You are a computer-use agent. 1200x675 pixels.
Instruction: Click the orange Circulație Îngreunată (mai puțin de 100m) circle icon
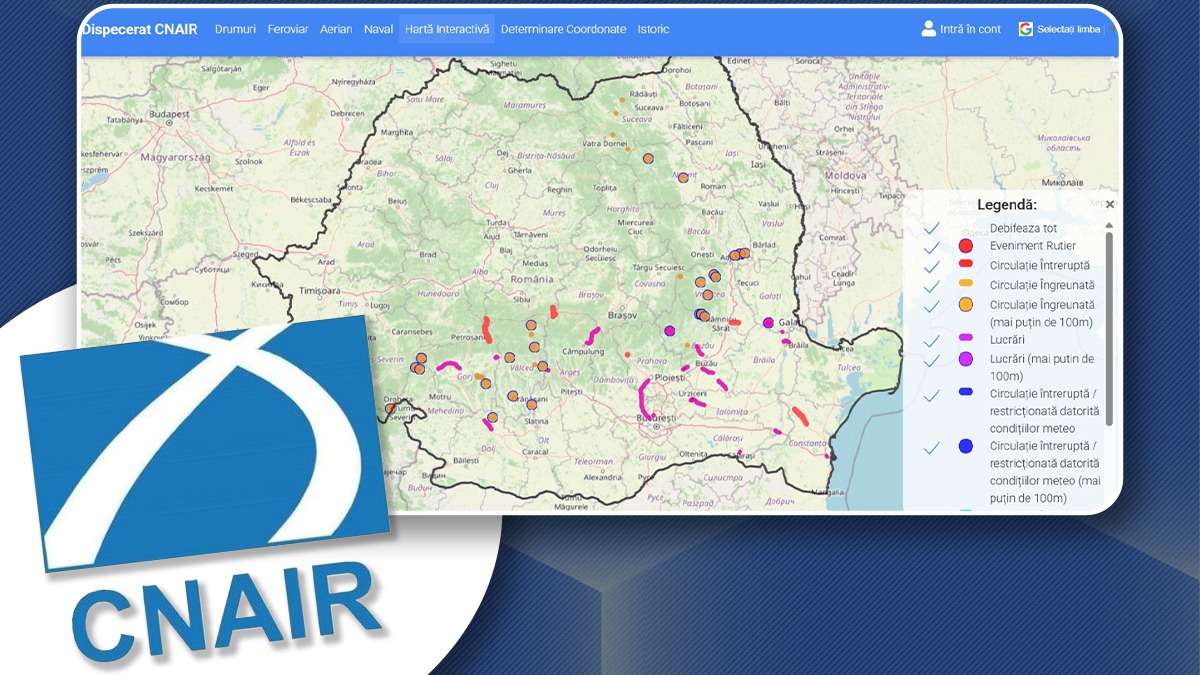coord(965,305)
